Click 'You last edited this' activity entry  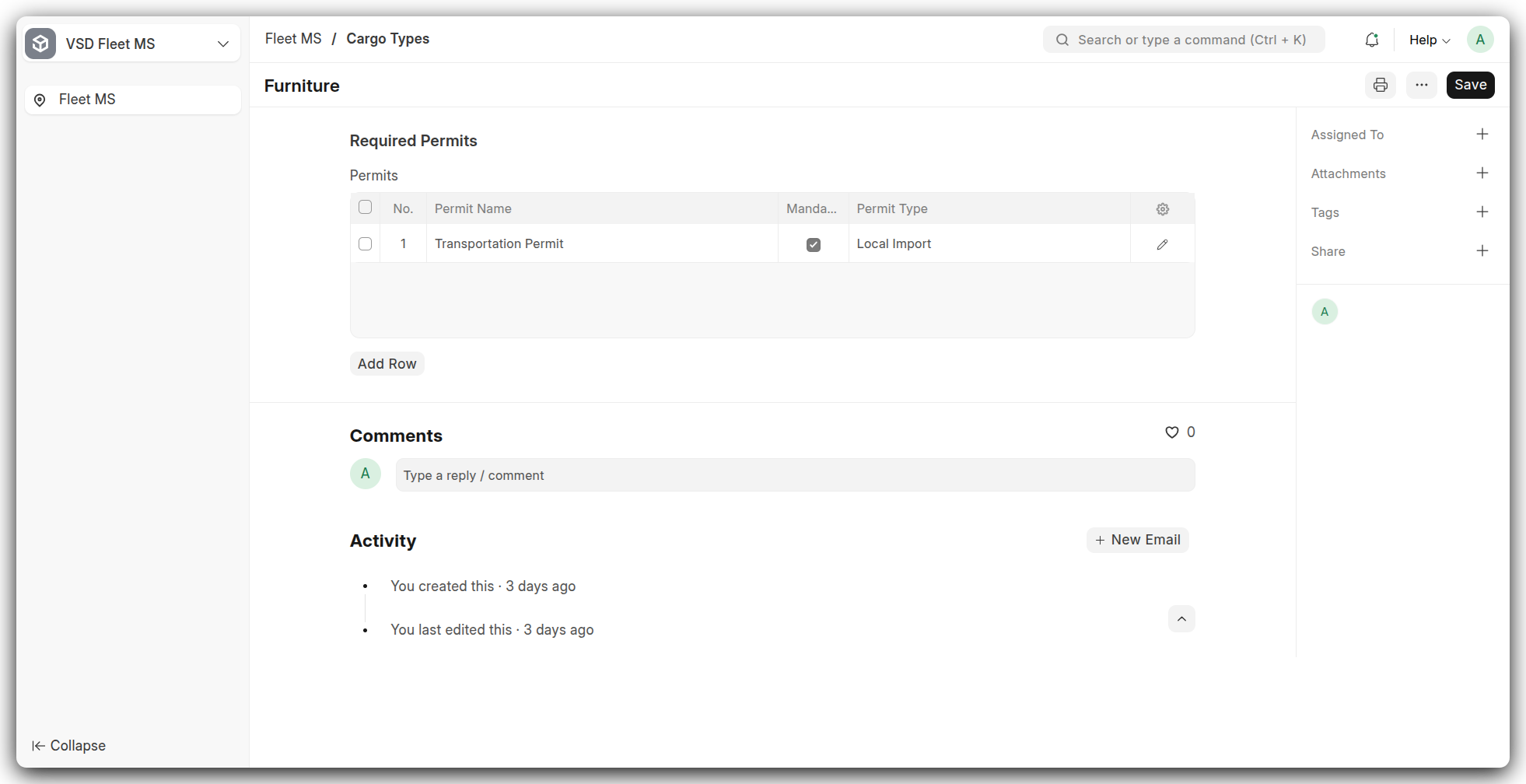492,630
